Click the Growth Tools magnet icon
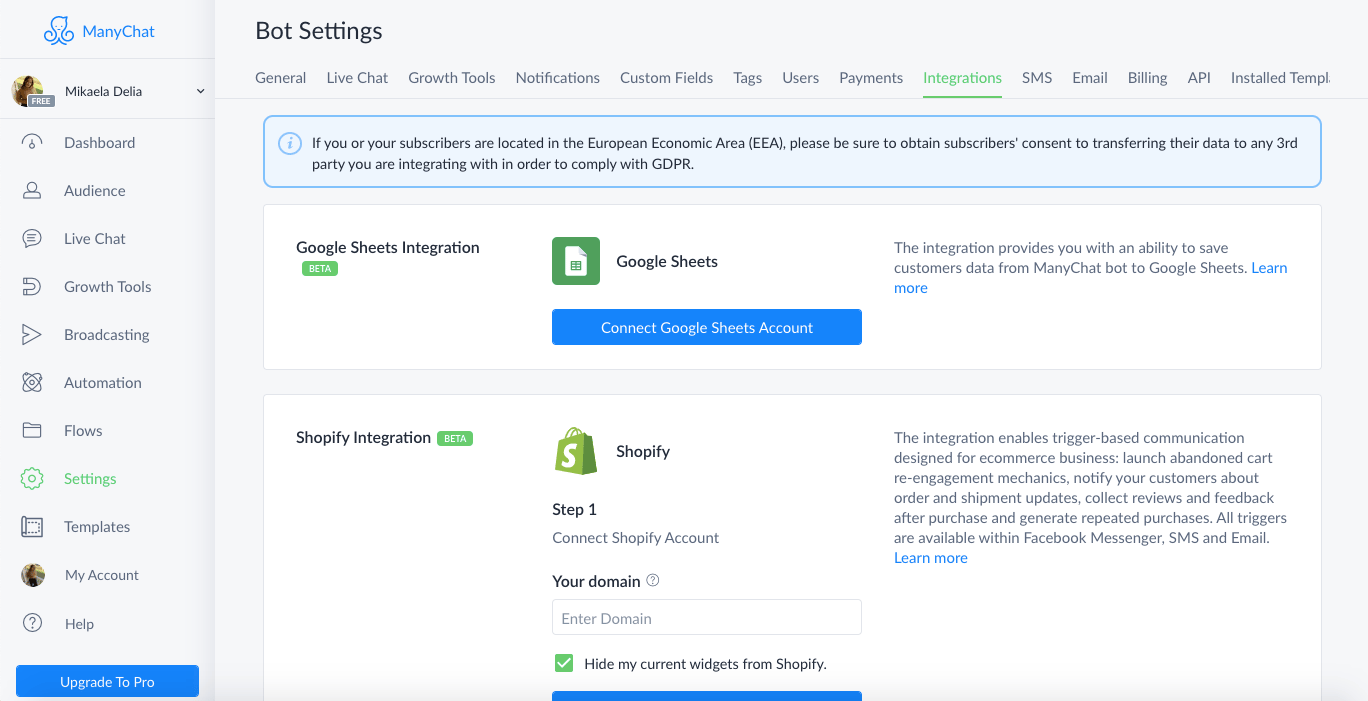The width and height of the screenshot is (1368, 701). 32,287
